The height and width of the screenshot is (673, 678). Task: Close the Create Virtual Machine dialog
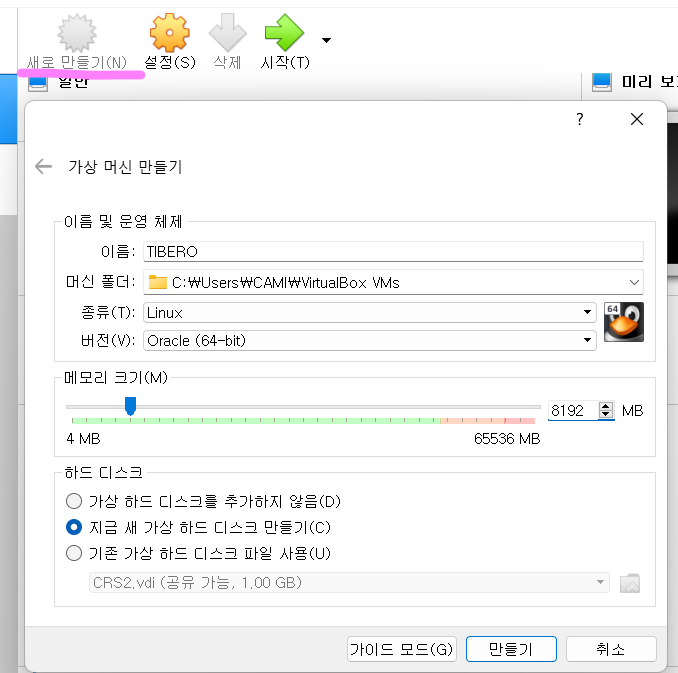pos(636,119)
